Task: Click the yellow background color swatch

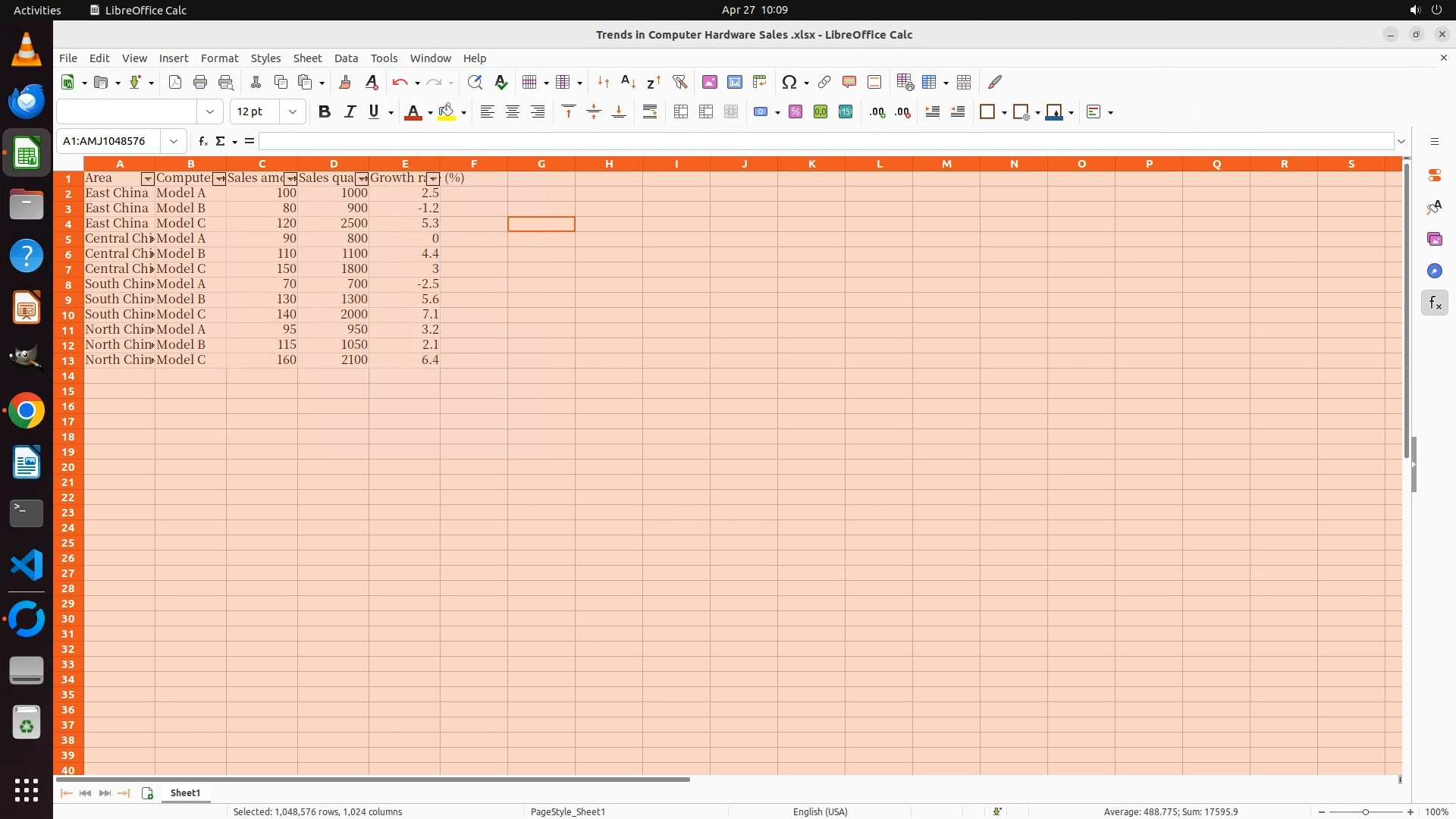Action: coord(447,112)
